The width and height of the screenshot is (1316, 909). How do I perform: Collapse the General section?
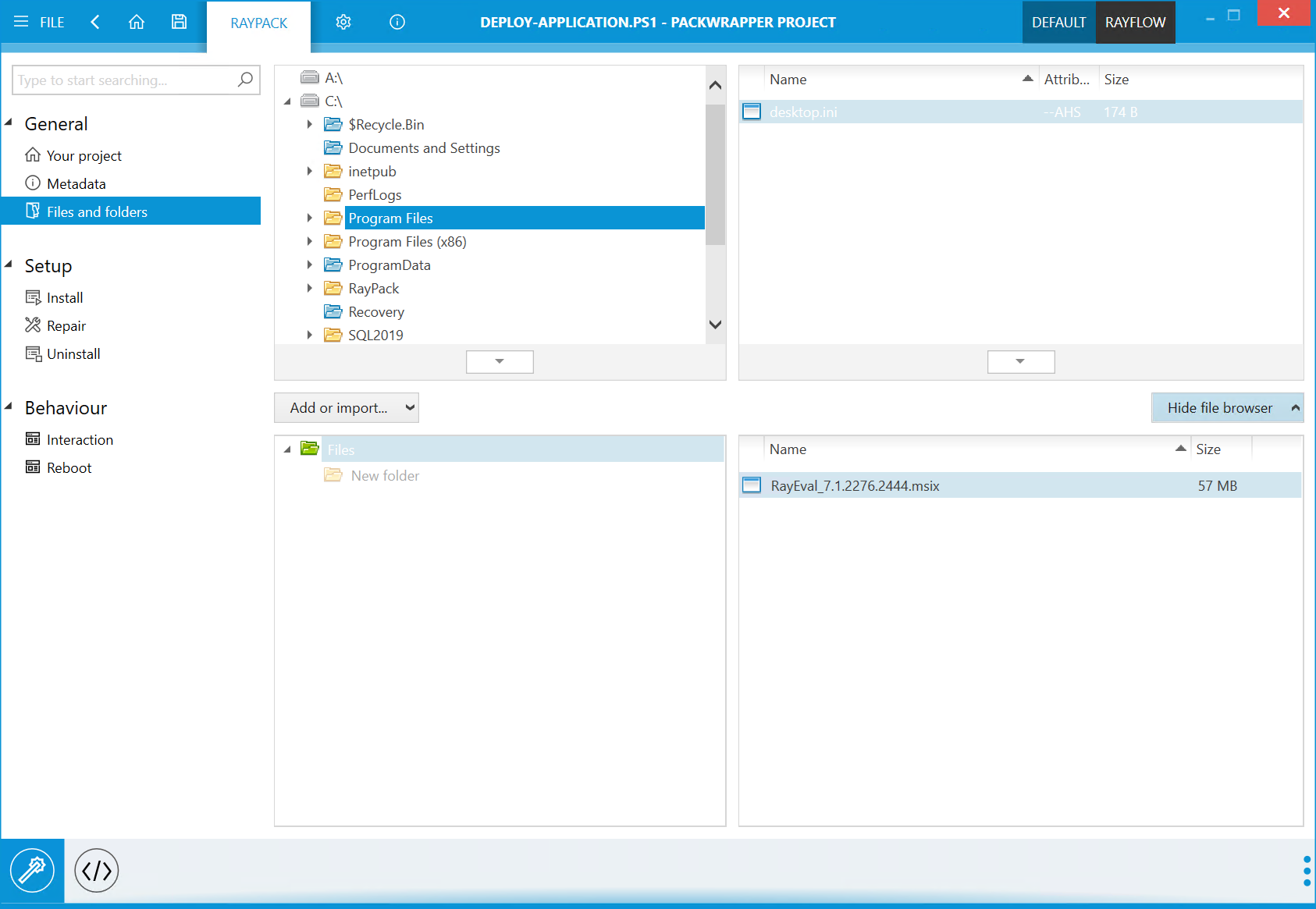pos(9,123)
